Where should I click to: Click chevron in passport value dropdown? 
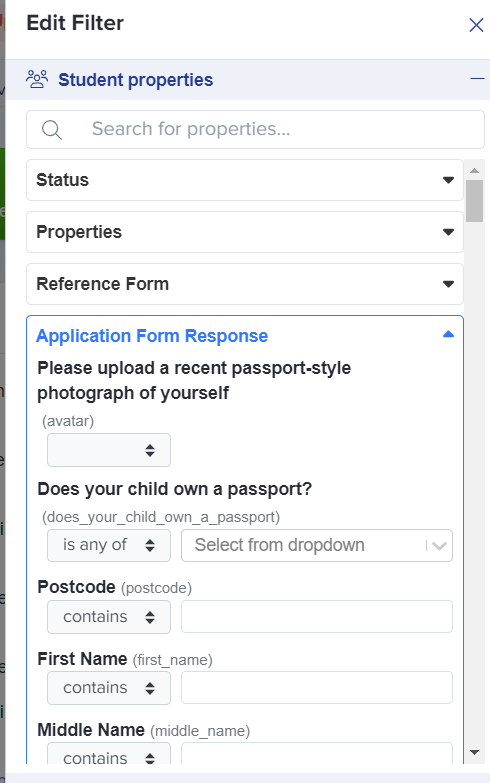click(439, 546)
